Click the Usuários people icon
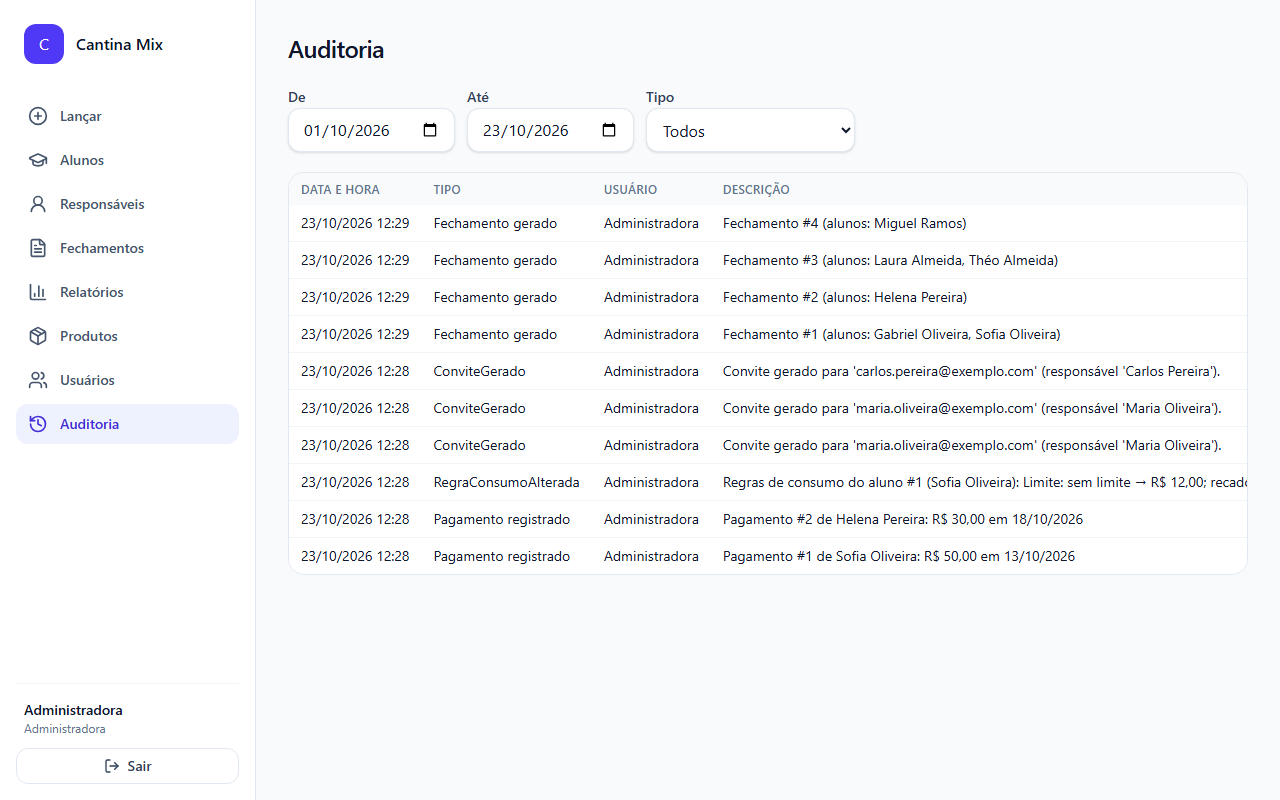The width and height of the screenshot is (1280, 800). [38, 380]
